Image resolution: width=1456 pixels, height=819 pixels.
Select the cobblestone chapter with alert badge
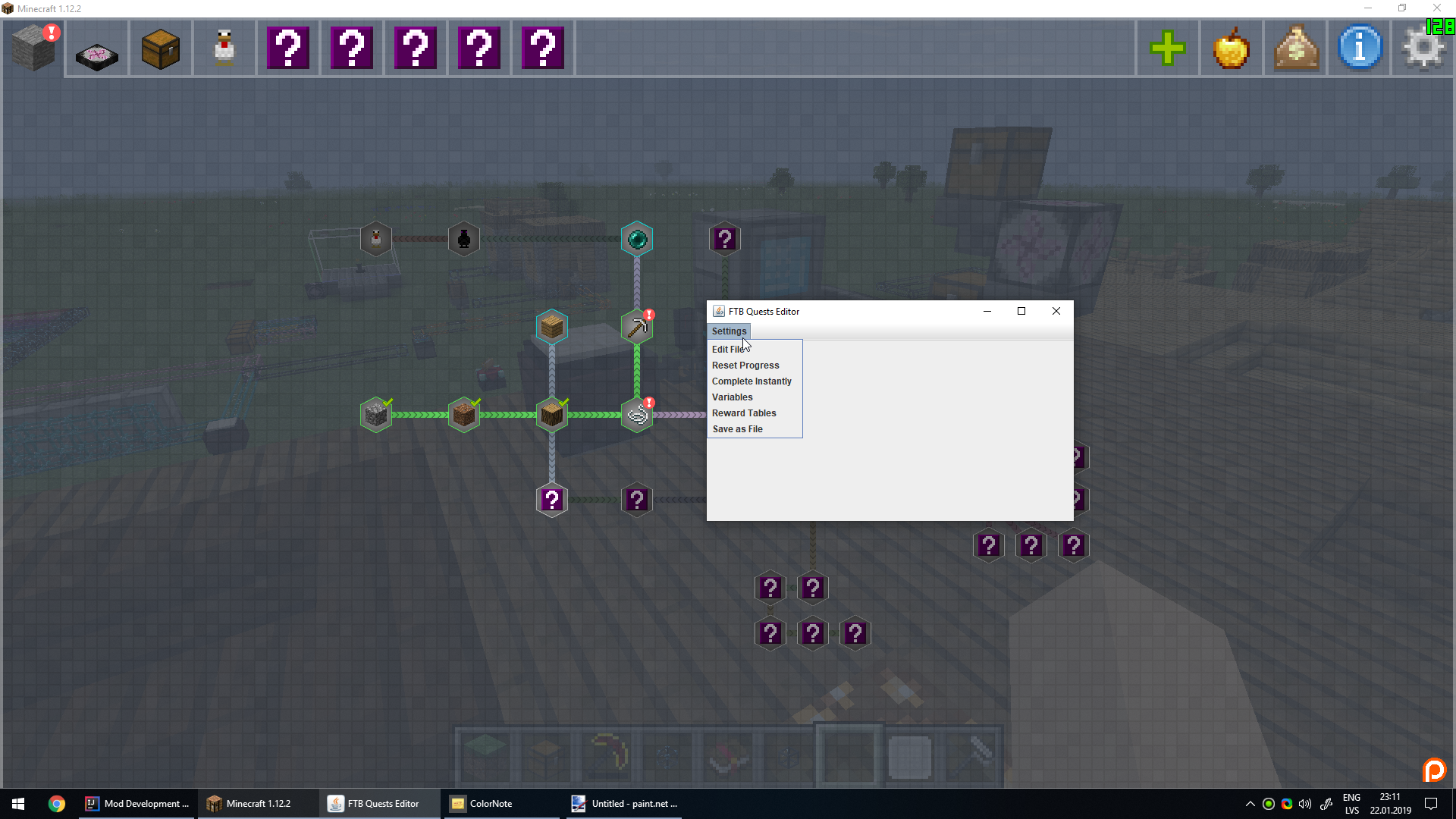(33, 49)
